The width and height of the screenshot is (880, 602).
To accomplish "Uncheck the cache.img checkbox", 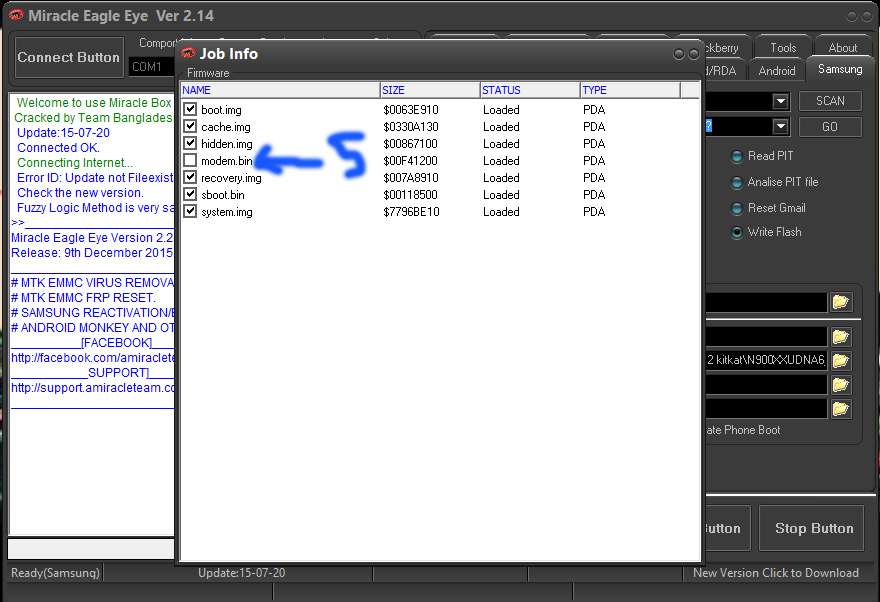I will point(190,126).
